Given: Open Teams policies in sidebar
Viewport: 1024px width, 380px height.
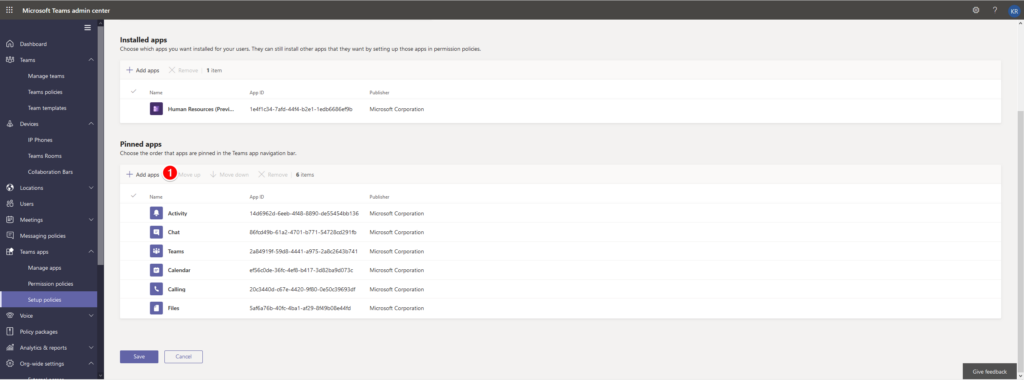Looking at the screenshot, I should 45,92.
